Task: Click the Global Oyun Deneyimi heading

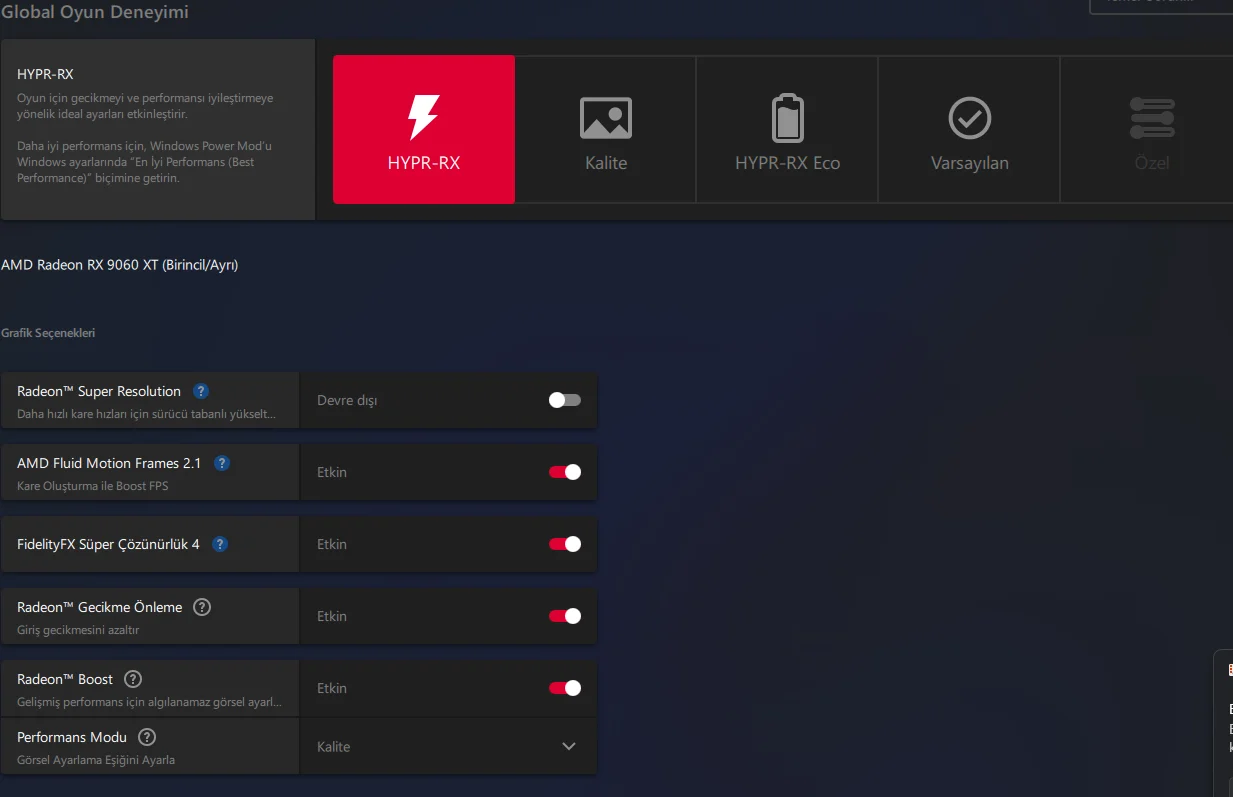Action: (95, 12)
